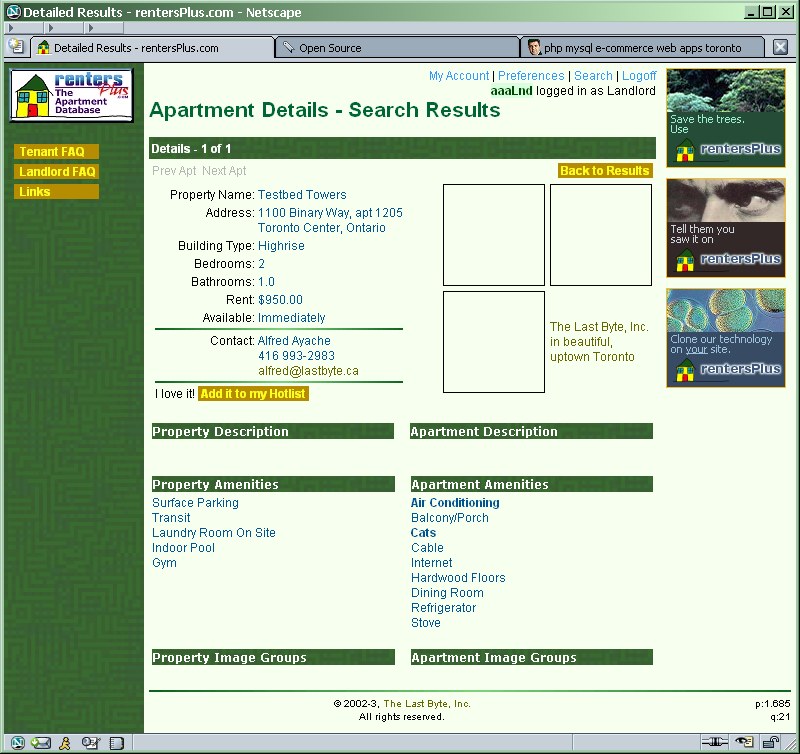The width and height of the screenshot is (800, 754).
Task: Open Navigator from the status bar icon
Action: coord(16,743)
